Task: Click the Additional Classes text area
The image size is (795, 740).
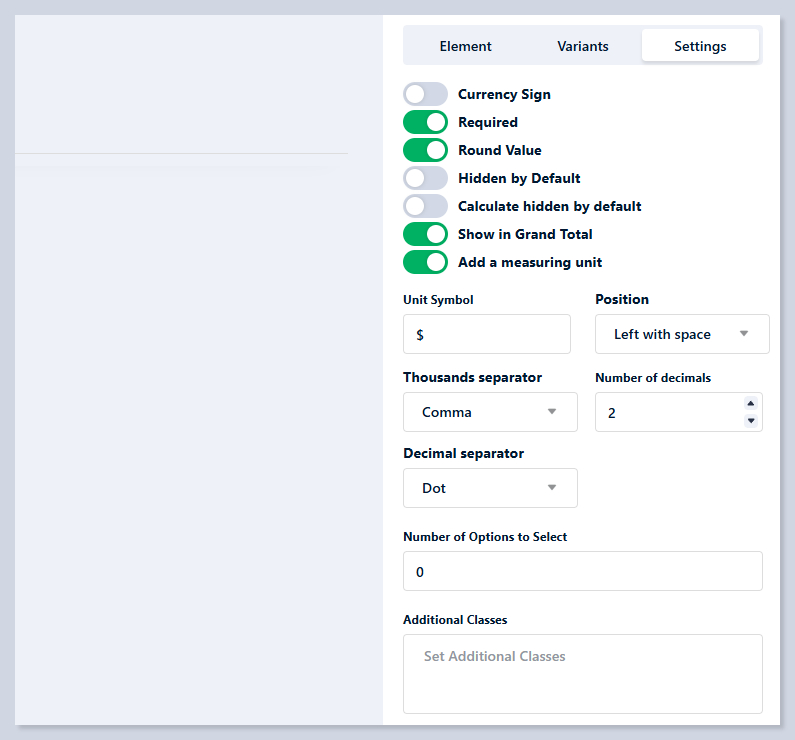Action: point(582,673)
